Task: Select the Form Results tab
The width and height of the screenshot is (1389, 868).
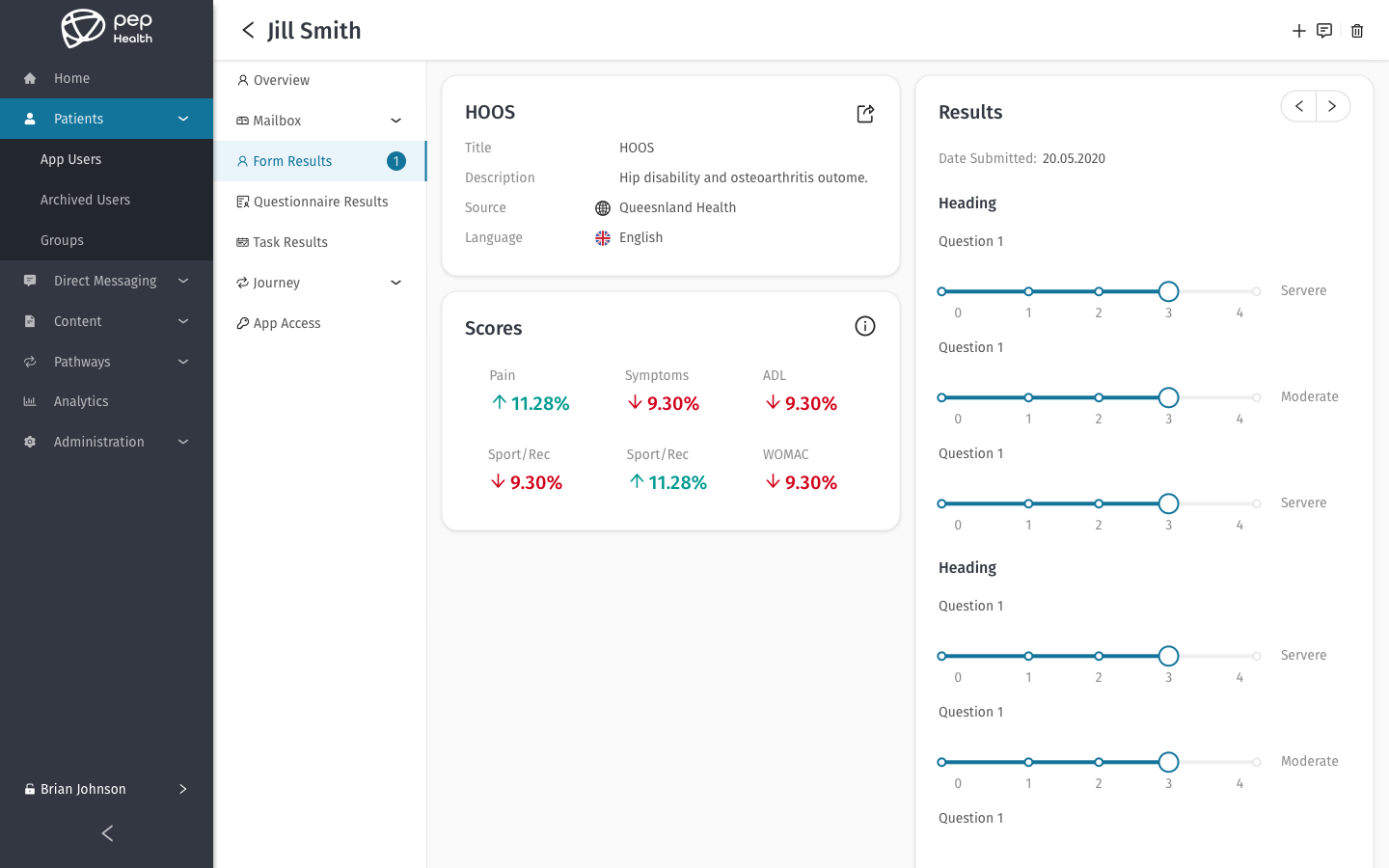Action: [x=320, y=161]
